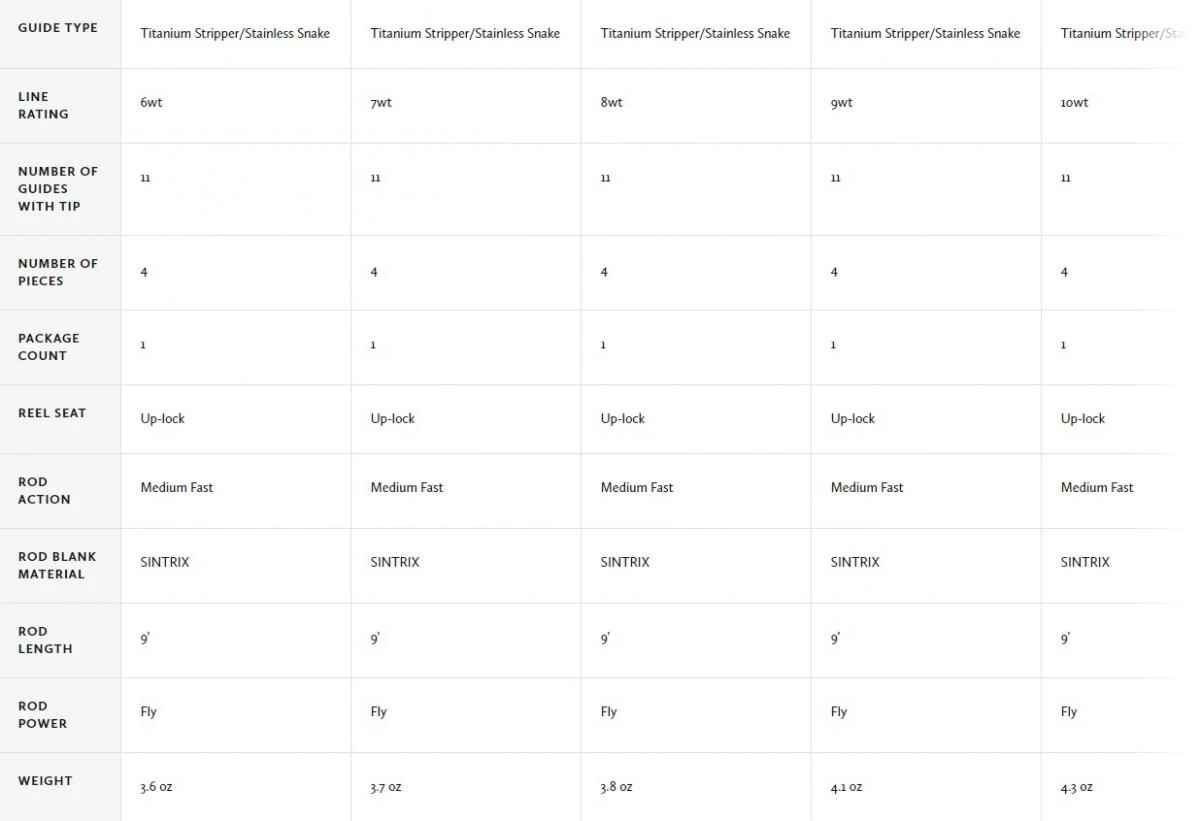
Task: Click Up-lock in the 7wt column
Action: pos(392,419)
